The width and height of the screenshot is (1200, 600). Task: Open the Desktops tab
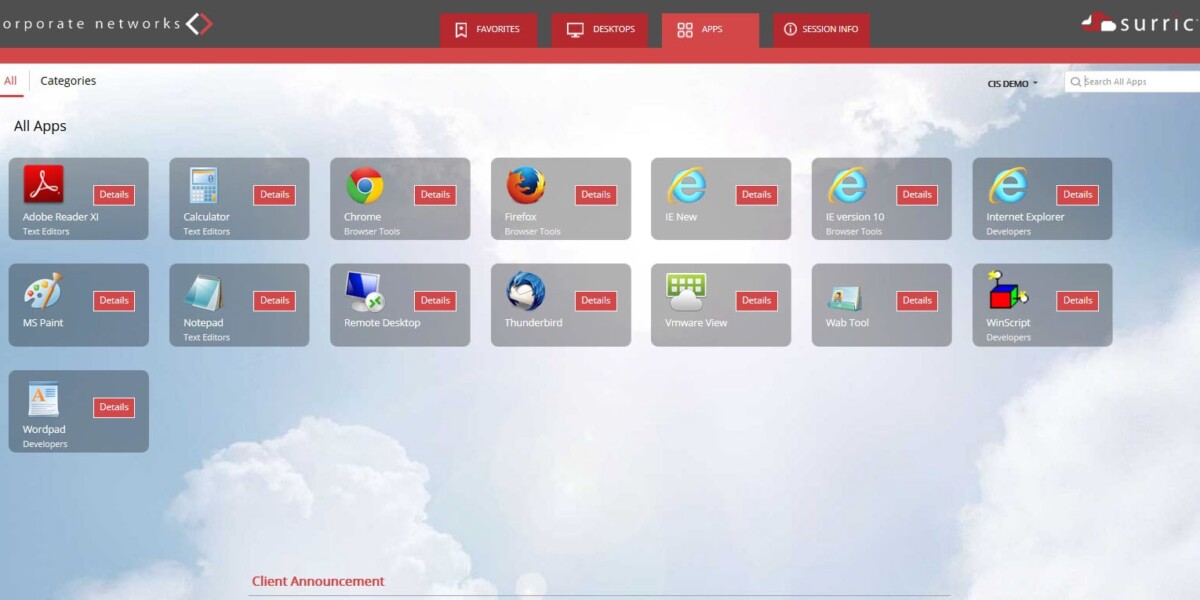[x=600, y=30]
